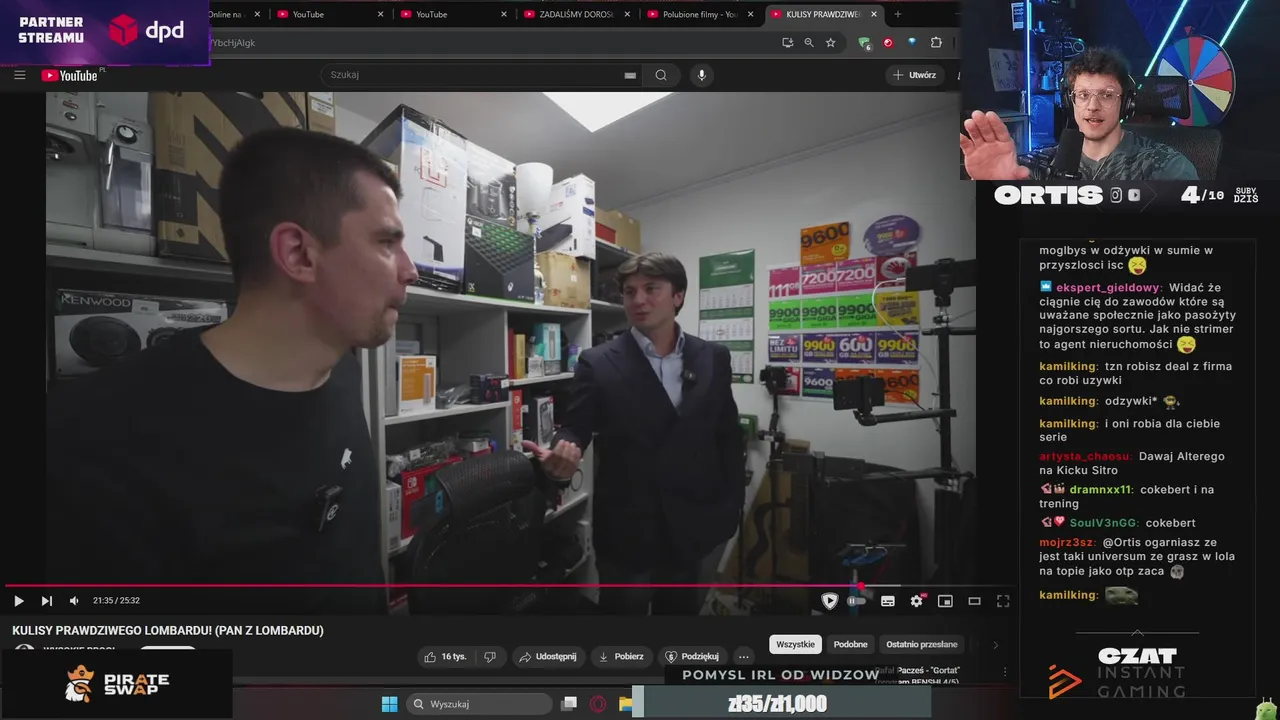Click the Udostępnij share button
The width and height of the screenshot is (1280, 720).
point(549,656)
